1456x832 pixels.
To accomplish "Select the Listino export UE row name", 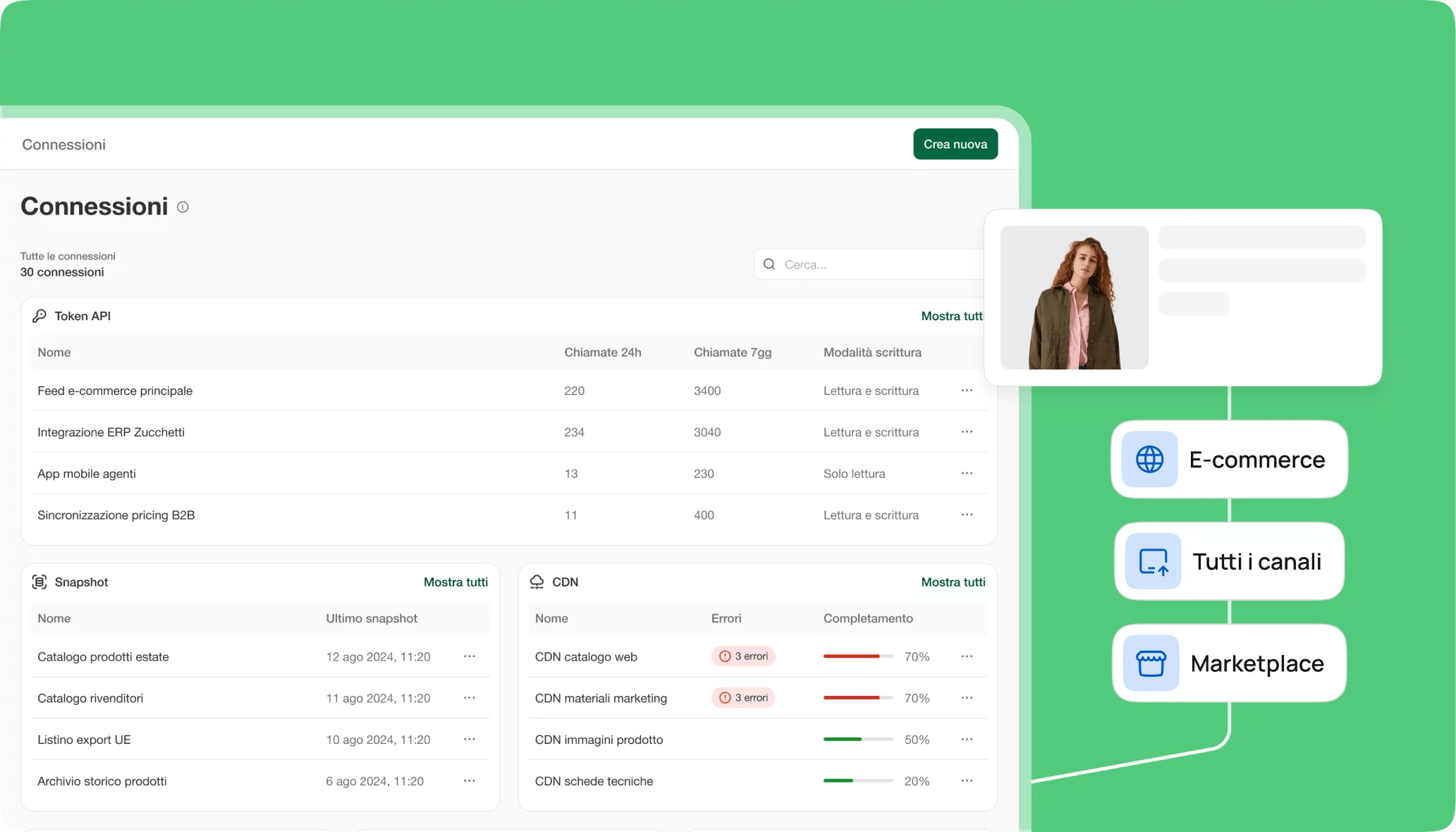I will (84, 740).
